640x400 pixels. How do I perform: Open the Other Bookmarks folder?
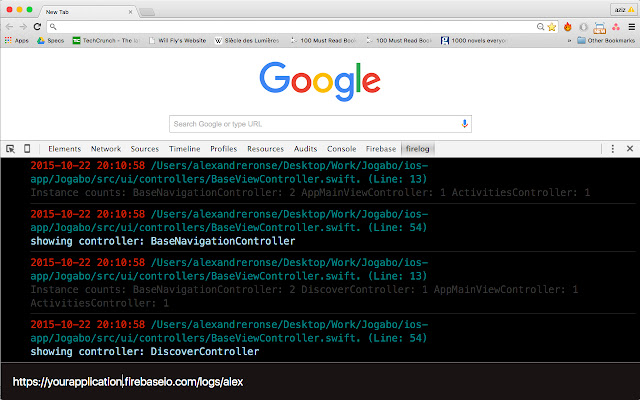point(606,40)
